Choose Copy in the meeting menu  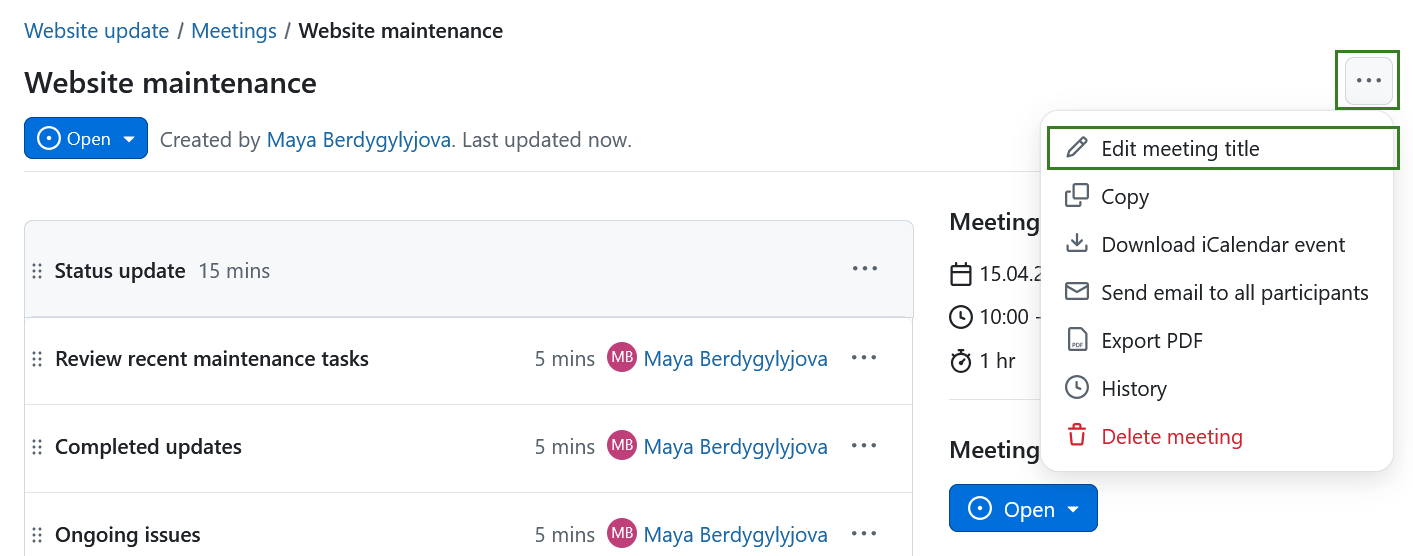1124,197
